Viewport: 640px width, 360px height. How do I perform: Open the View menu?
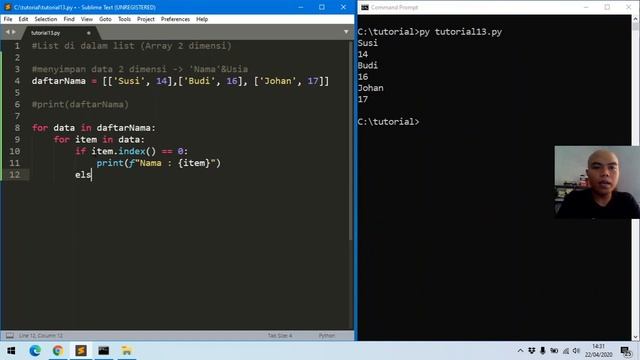87,19
